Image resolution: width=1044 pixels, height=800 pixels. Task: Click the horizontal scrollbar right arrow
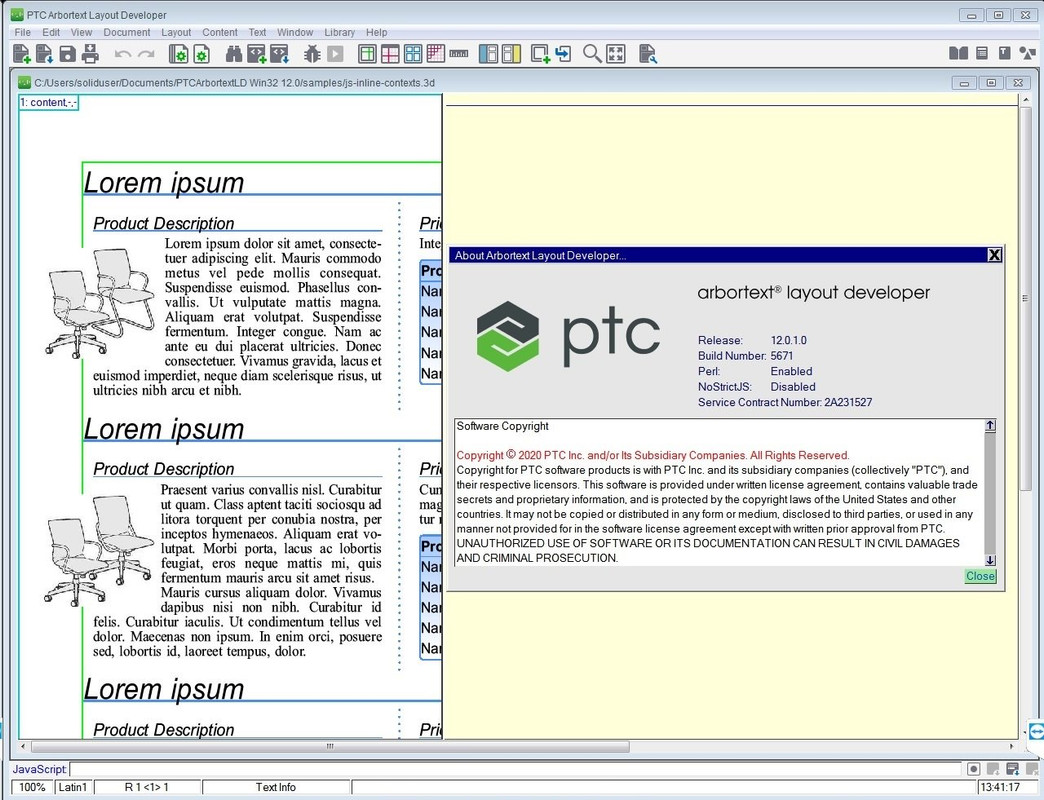tap(1012, 747)
